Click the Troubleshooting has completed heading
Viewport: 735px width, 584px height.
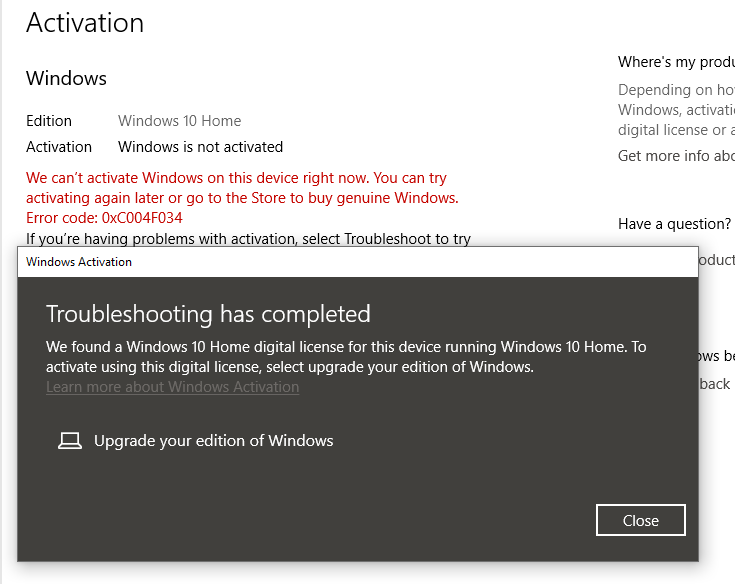(208, 314)
